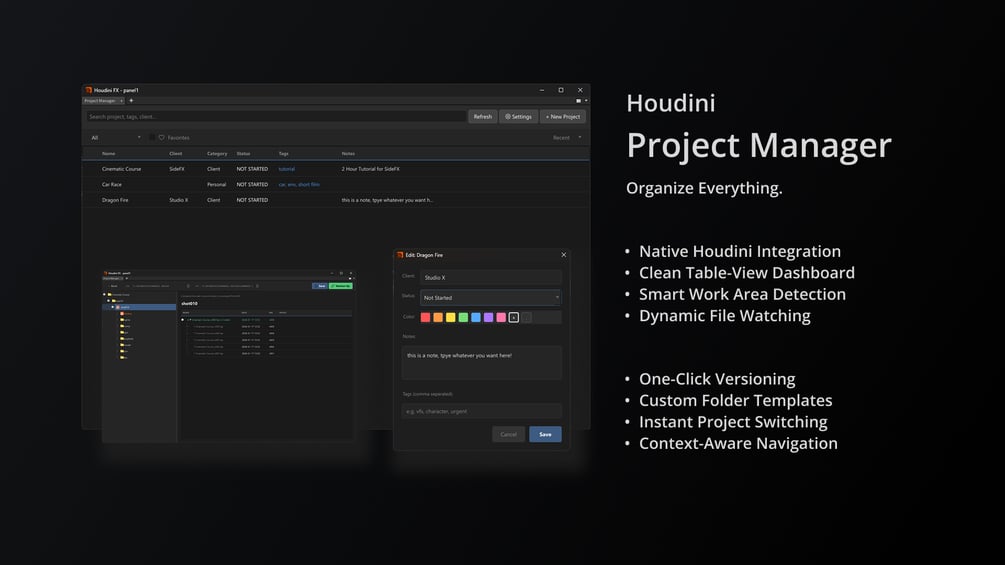Create a project with + New Project
Viewport: 1005px width, 565px height.
[x=562, y=117]
